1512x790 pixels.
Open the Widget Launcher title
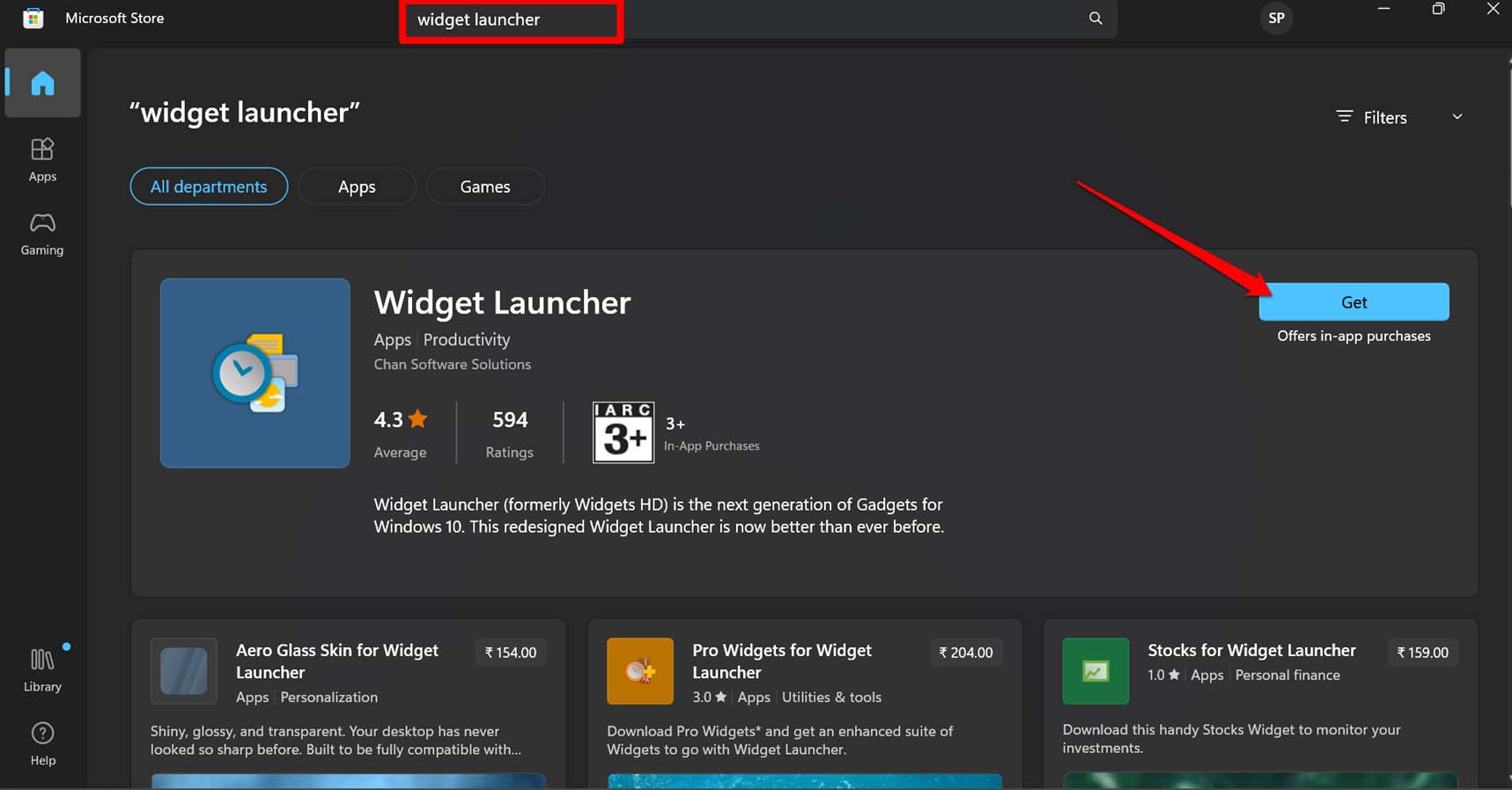[x=502, y=302]
